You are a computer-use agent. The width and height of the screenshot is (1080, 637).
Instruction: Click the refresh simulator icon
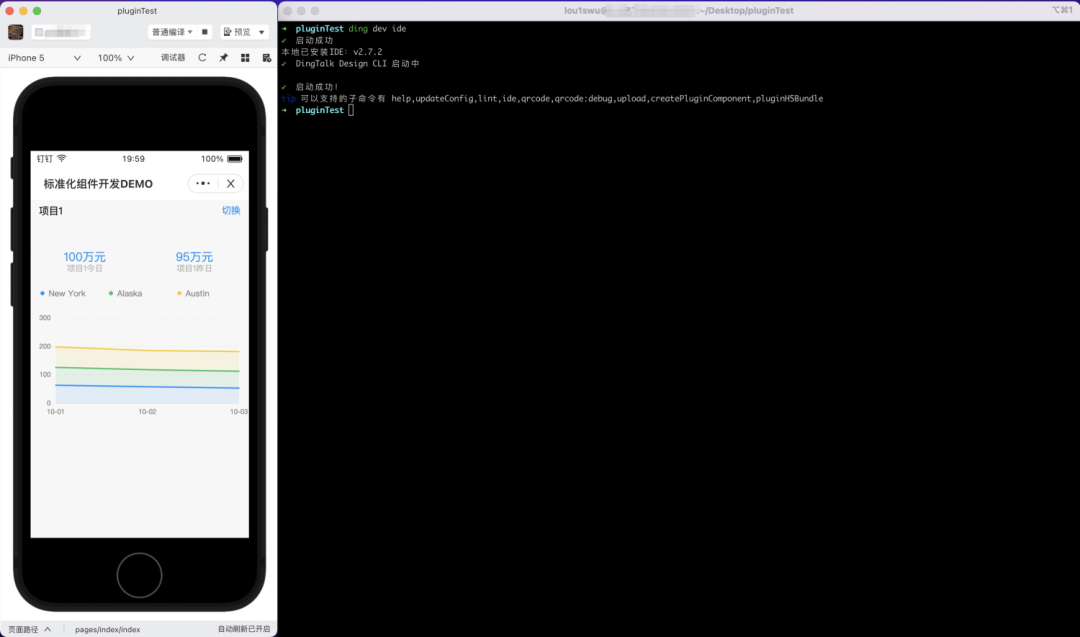click(x=202, y=58)
